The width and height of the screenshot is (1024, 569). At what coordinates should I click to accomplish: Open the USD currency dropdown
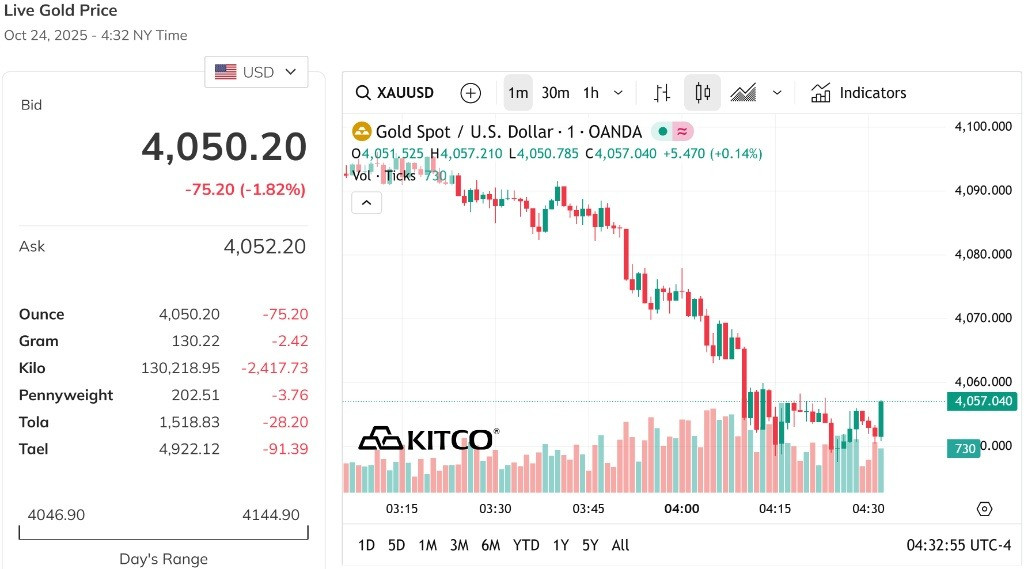(x=256, y=72)
